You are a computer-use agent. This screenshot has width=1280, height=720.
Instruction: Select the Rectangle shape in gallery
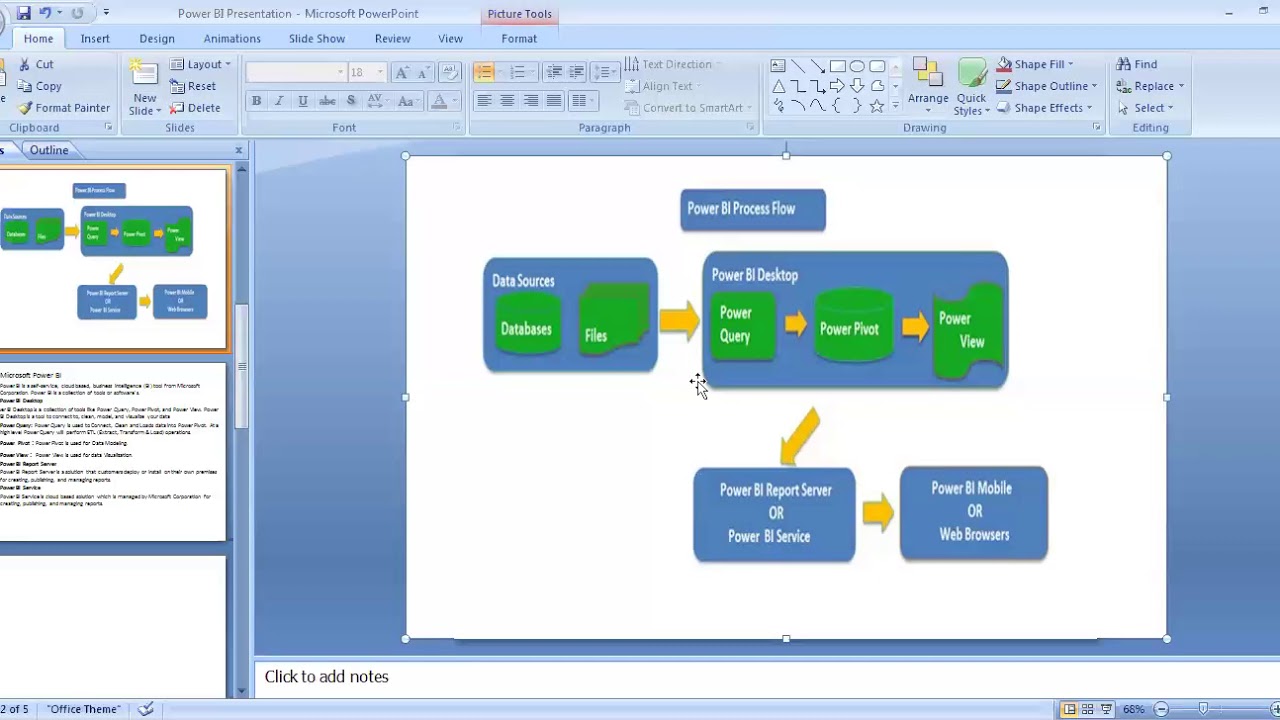point(838,66)
